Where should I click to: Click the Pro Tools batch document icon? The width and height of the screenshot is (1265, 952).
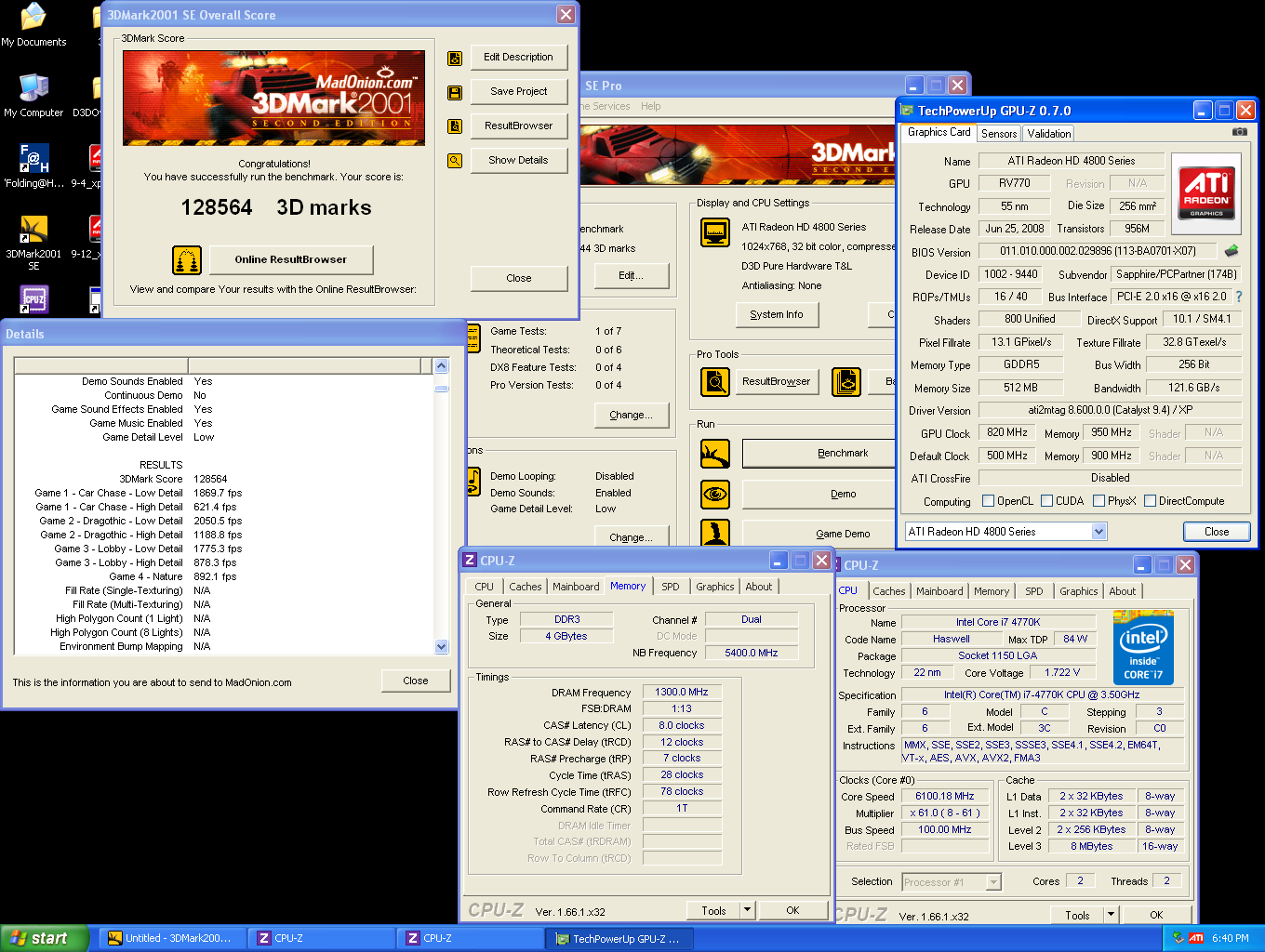[846, 382]
